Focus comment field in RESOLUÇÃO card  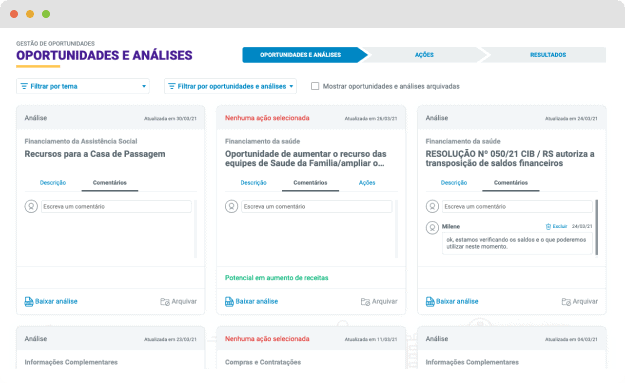tap(517, 206)
